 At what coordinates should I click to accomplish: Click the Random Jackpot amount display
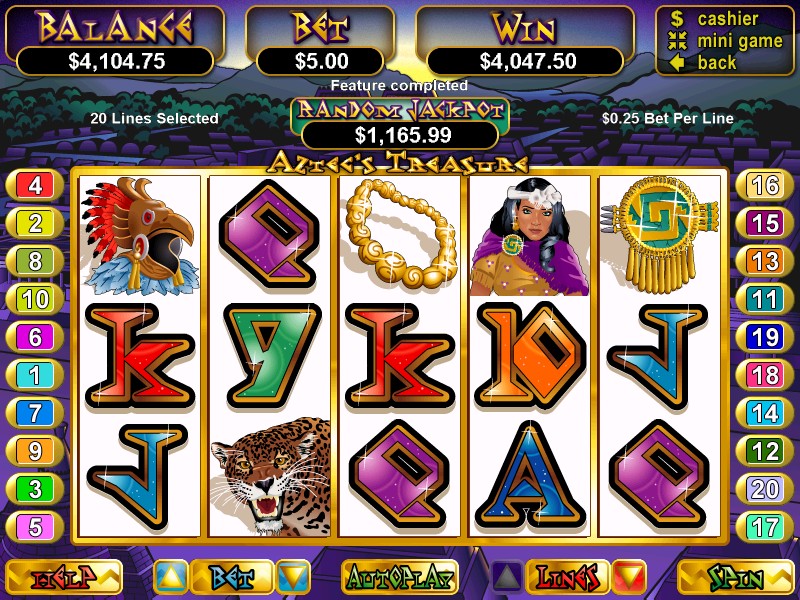pos(400,135)
